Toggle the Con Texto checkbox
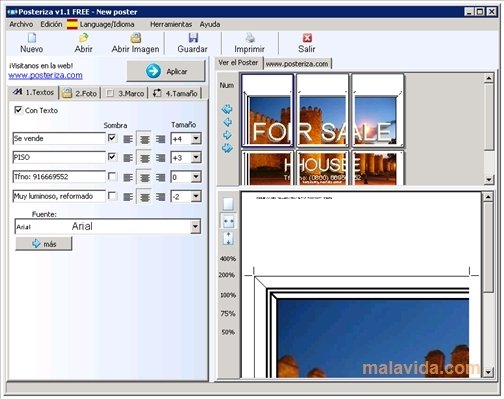Screen dimensions: 504x399 tap(18, 110)
